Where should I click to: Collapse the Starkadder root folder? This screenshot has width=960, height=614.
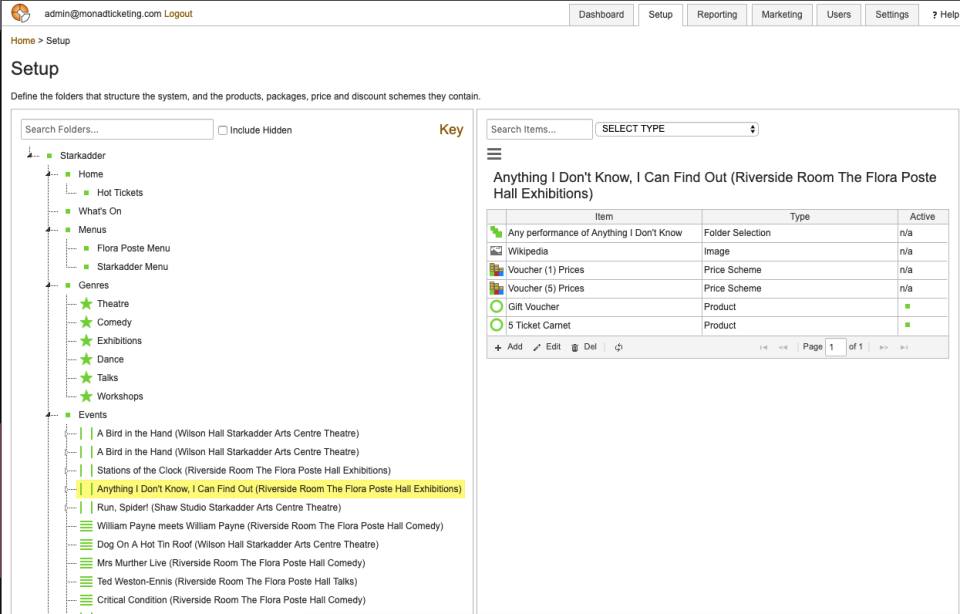29,155
